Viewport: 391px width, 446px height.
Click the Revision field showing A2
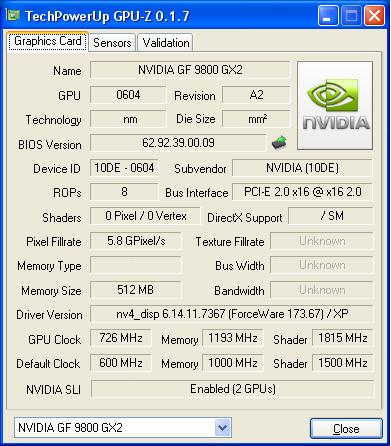tap(256, 95)
